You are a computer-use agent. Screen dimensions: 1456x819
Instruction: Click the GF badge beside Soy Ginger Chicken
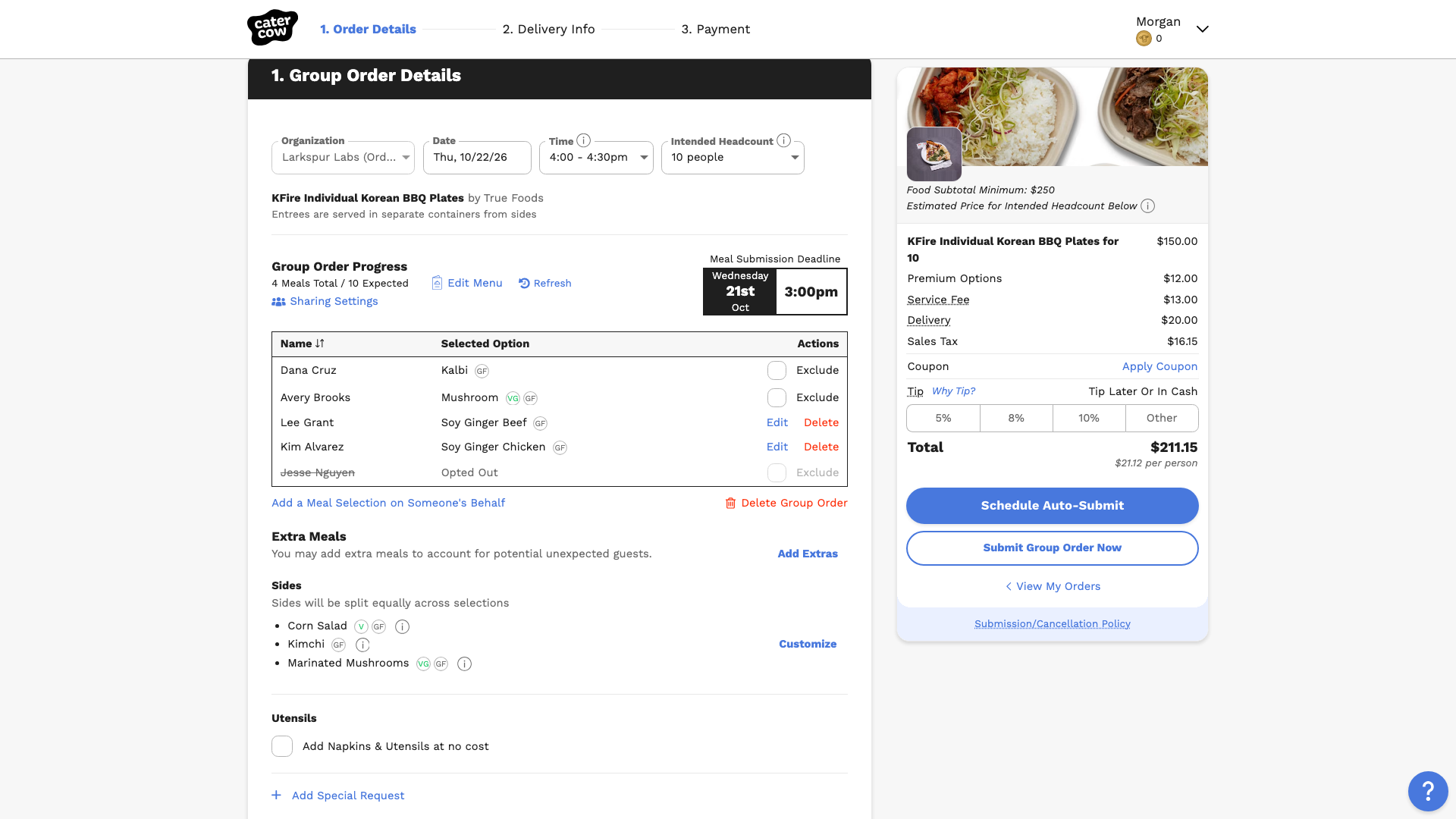point(560,447)
